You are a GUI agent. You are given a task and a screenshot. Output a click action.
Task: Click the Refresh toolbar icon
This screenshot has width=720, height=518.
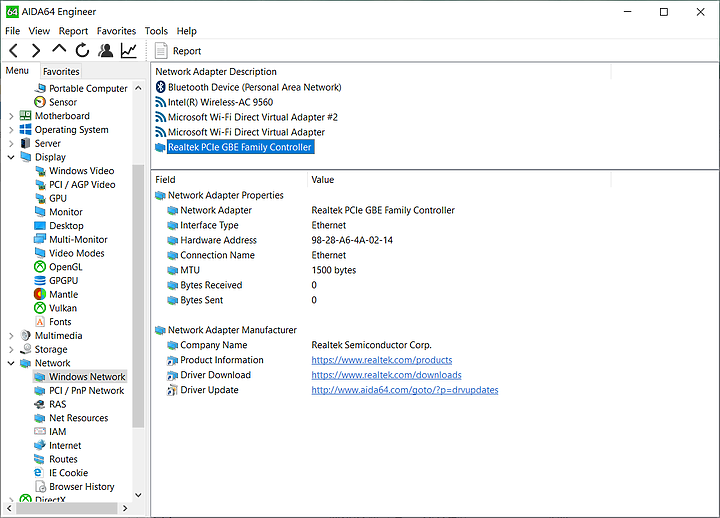click(82, 50)
